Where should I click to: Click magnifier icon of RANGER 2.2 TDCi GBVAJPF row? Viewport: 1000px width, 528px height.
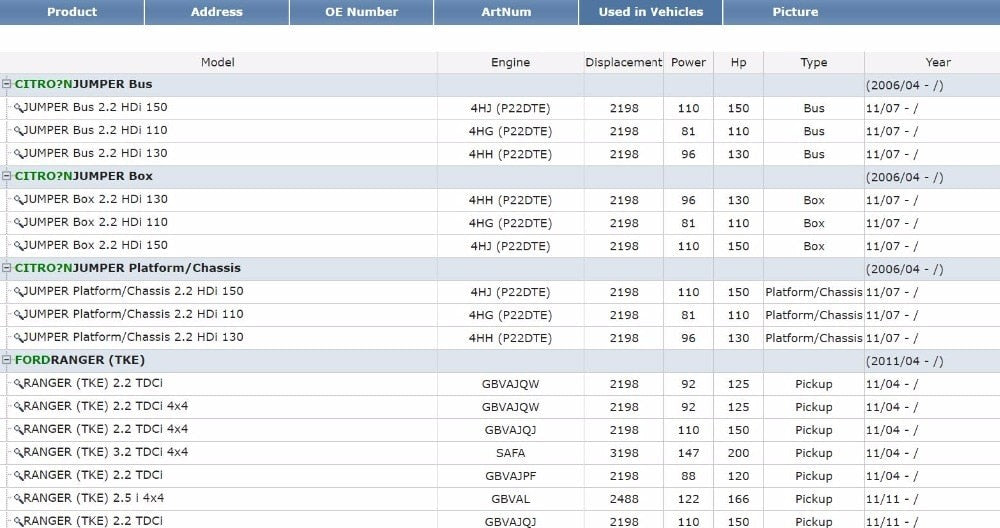18,476
